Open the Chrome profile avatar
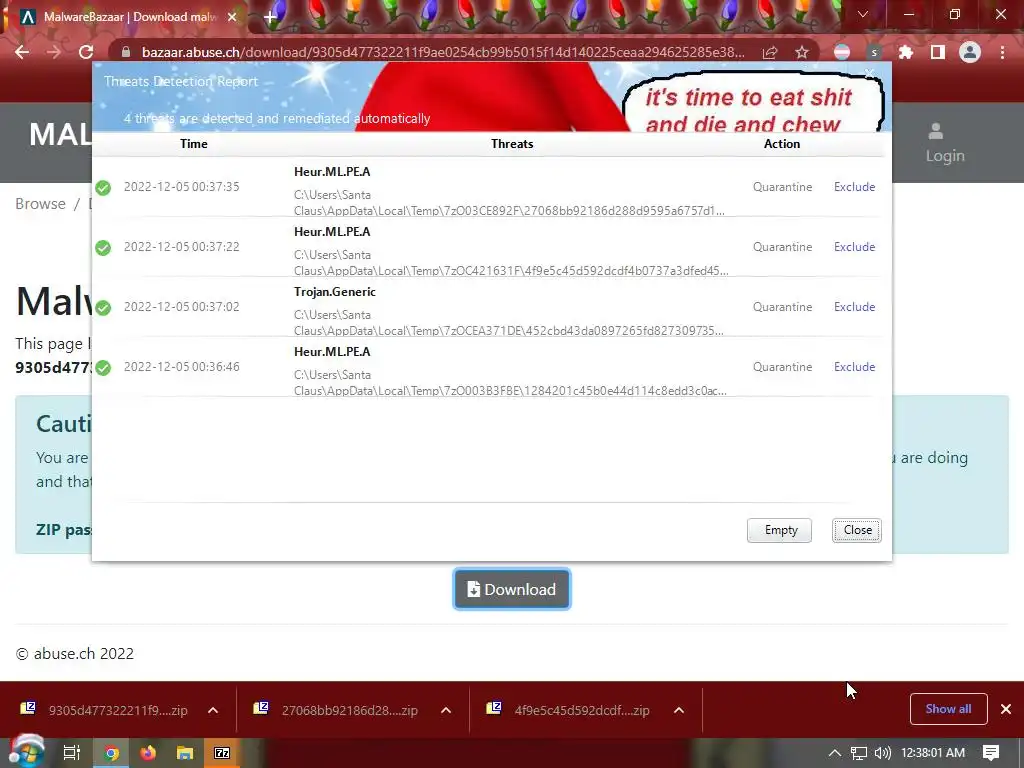 coord(970,52)
